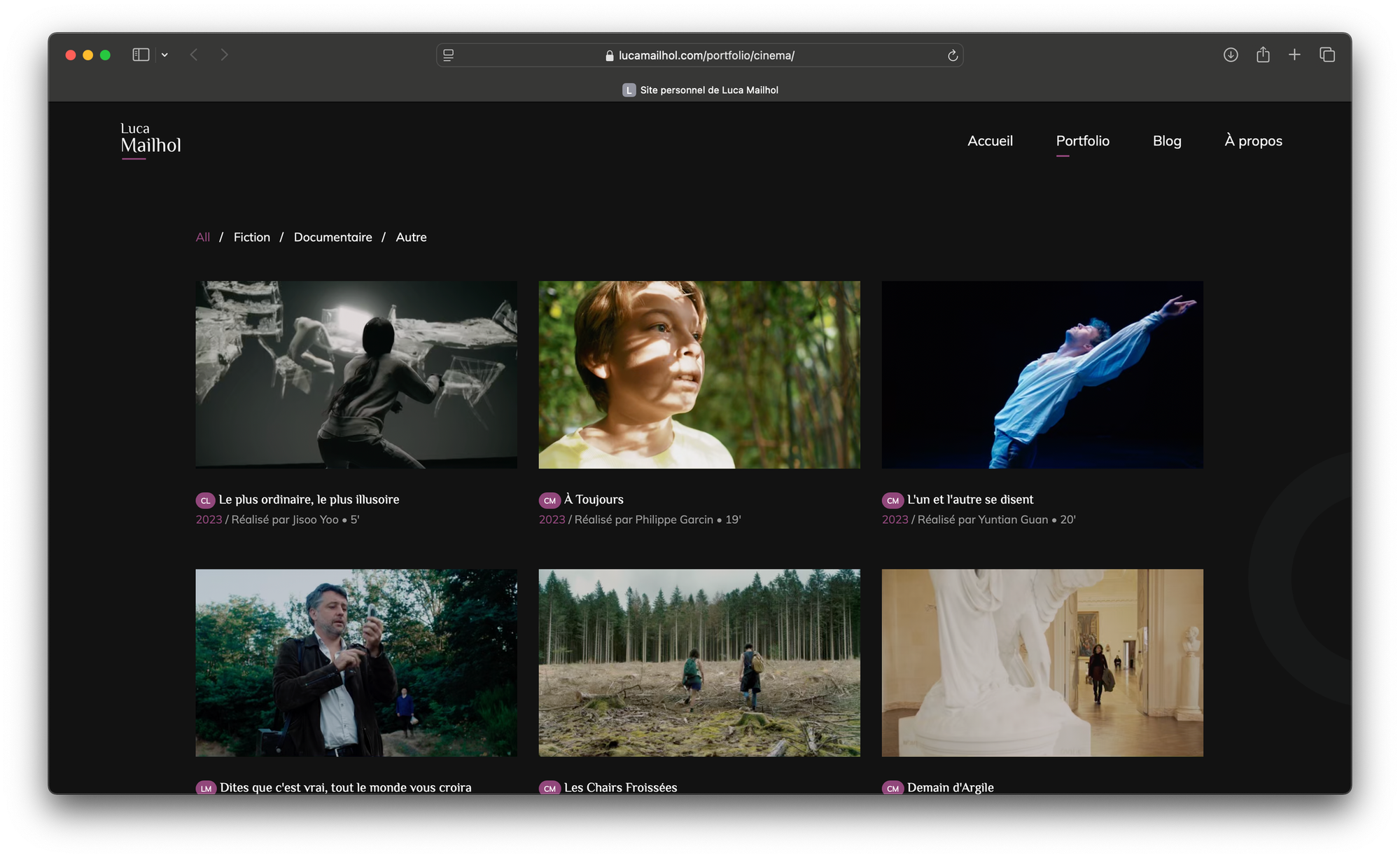Go to À propos page
The width and height of the screenshot is (1400, 858).
tap(1253, 141)
